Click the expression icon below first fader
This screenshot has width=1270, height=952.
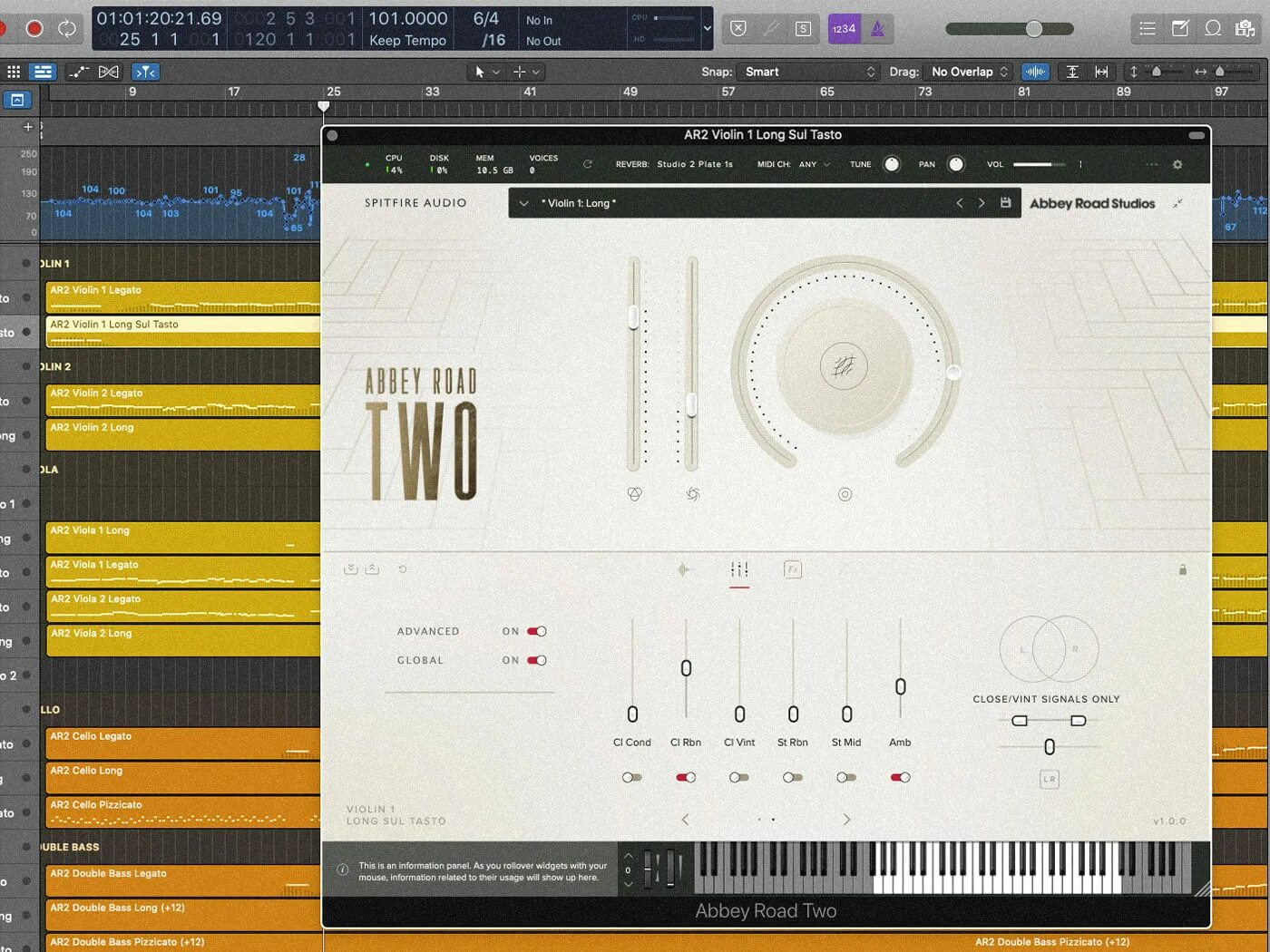click(635, 494)
